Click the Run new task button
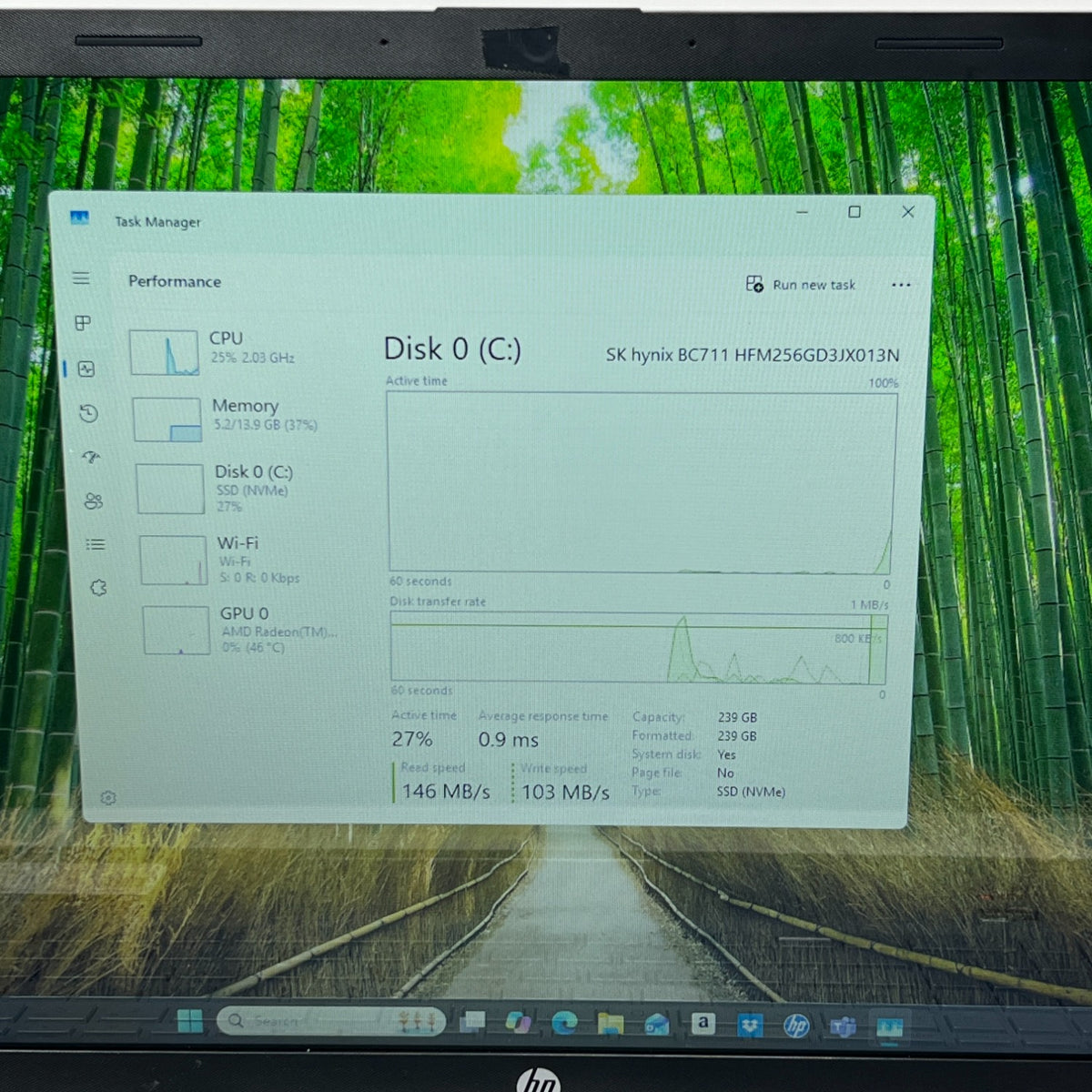 [x=801, y=285]
